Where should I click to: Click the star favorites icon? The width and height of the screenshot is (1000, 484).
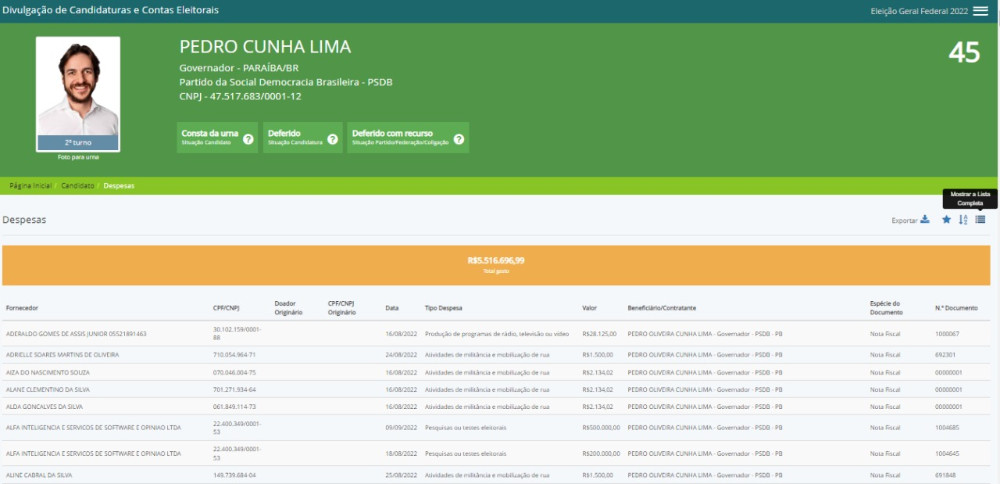click(x=946, y=220)
